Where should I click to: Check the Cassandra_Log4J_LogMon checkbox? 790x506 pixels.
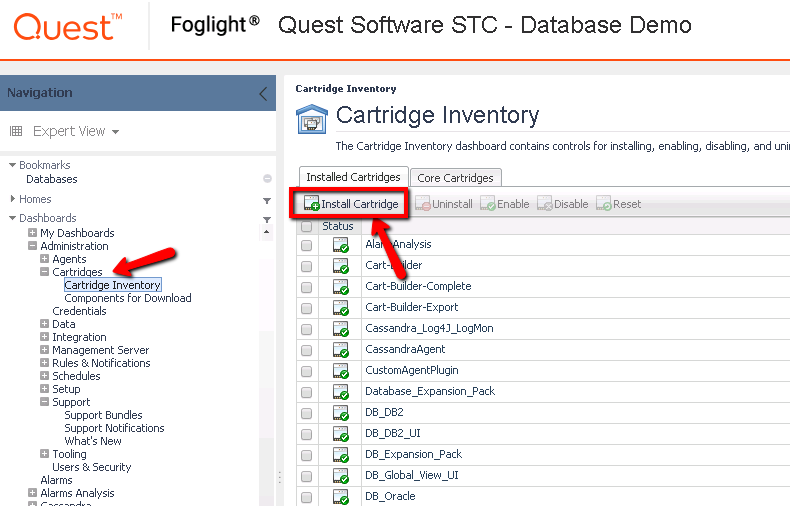306,330
